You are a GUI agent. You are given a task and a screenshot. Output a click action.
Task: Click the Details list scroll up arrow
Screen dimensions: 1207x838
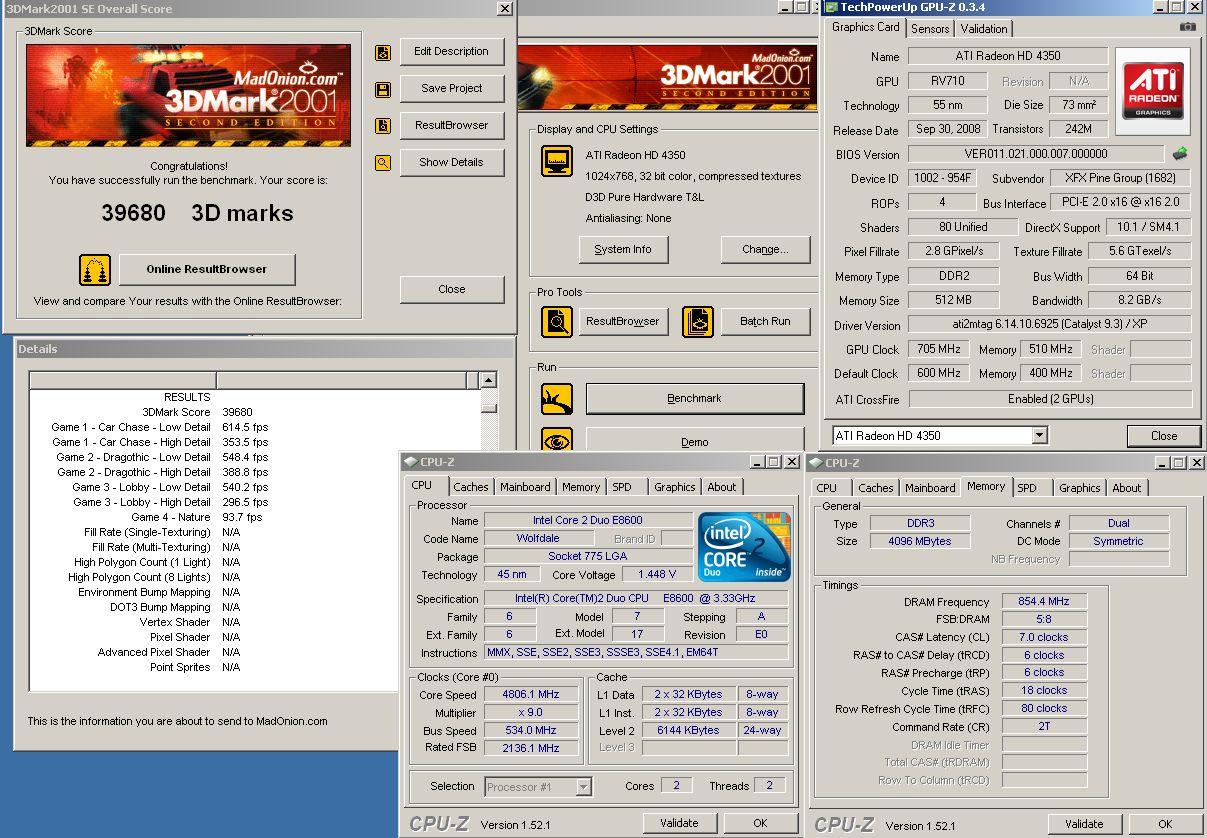pyautogui.click(x=488, y=381)
